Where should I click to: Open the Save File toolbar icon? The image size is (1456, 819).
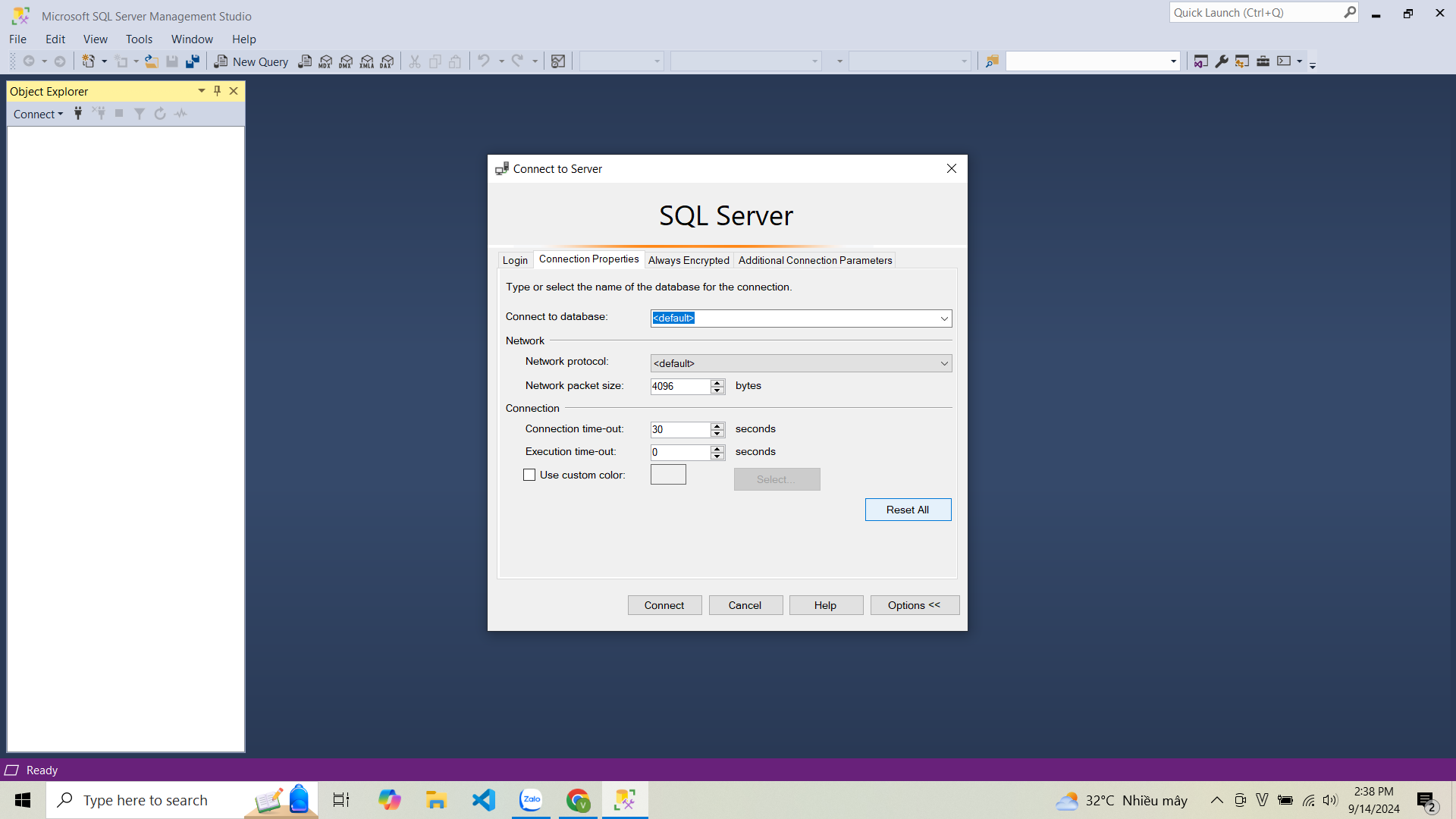(172, 61)
